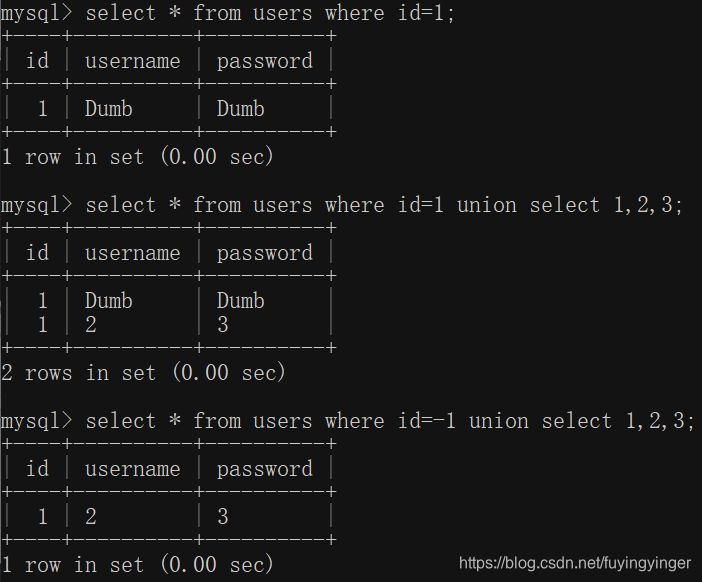The width and height of the screenshot is (702, 582).
Task: Click the Dumb password cell in first table
Action: point(241,109)
